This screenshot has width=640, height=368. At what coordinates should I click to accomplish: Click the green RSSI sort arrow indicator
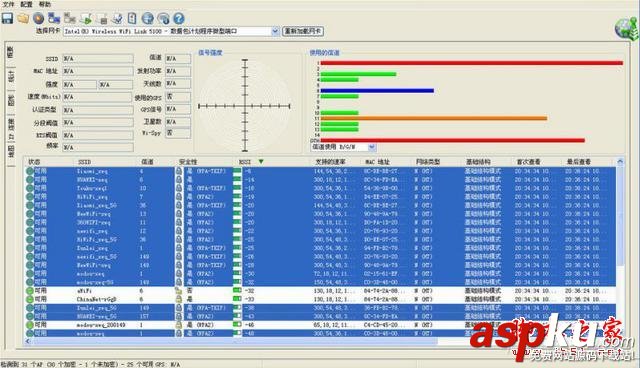(x=261, y=162)
